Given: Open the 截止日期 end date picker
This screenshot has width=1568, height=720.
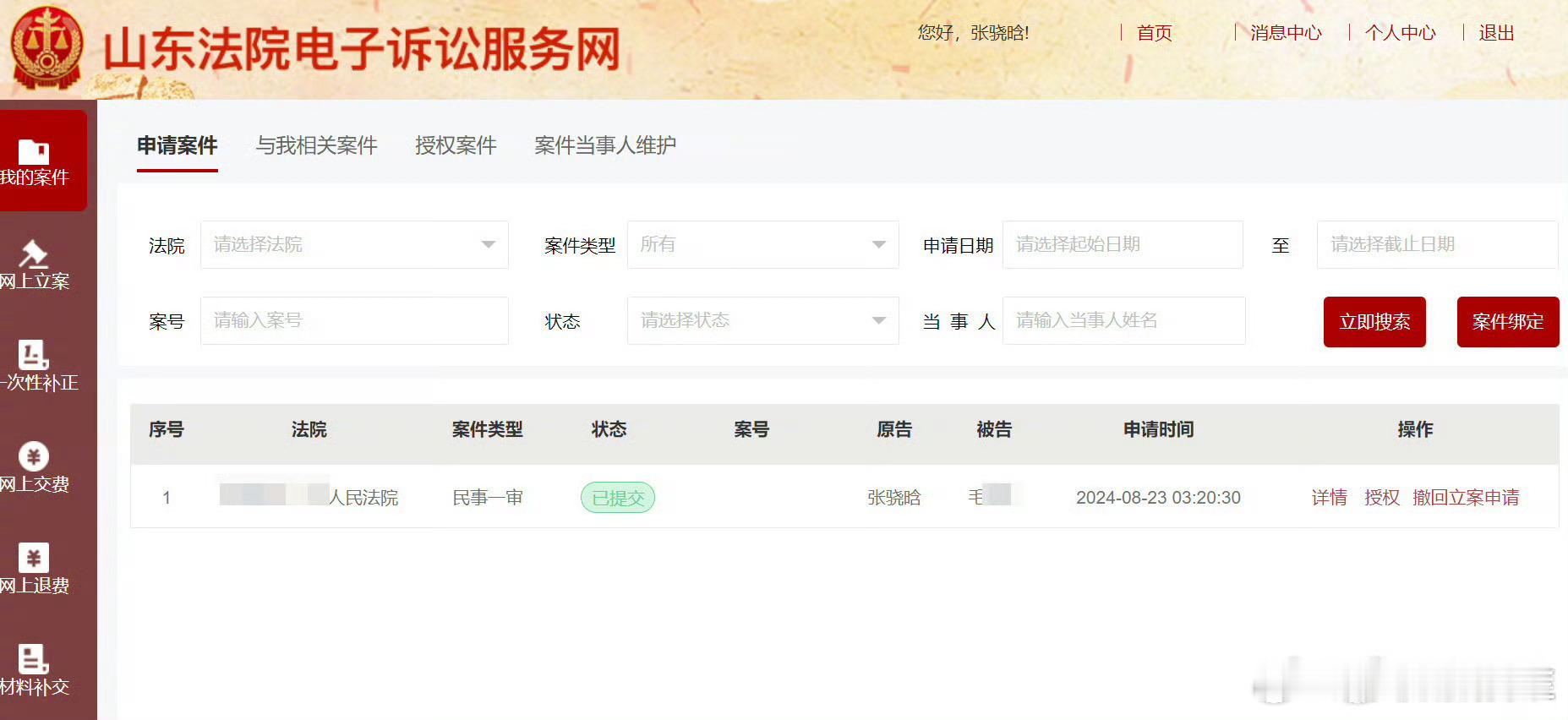Looking at the screenshot, I should click(1437, 244).
